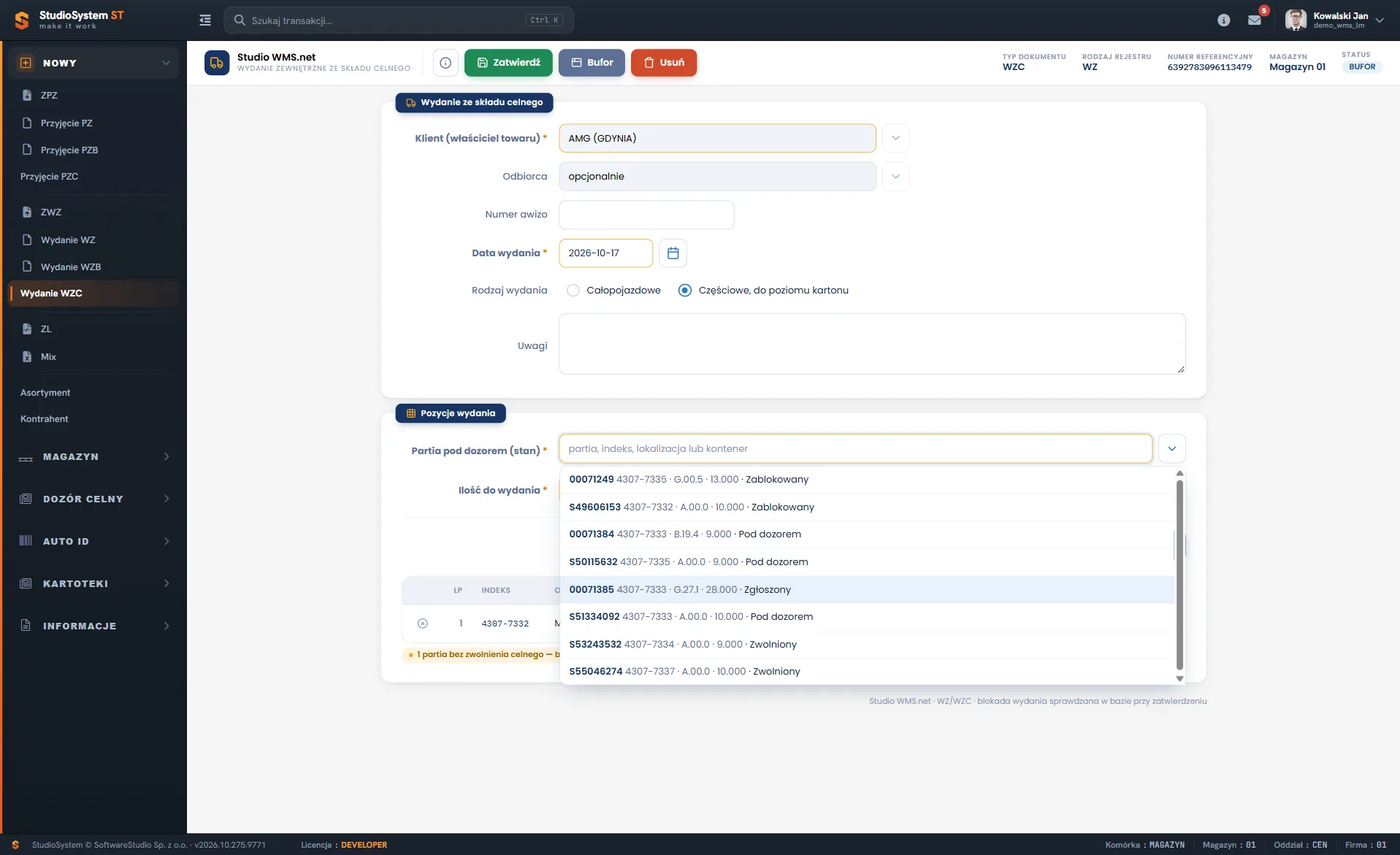Remove row 1 with the delete icon
This screenshot has width=1400, height=855.
(x=422, y=624)
